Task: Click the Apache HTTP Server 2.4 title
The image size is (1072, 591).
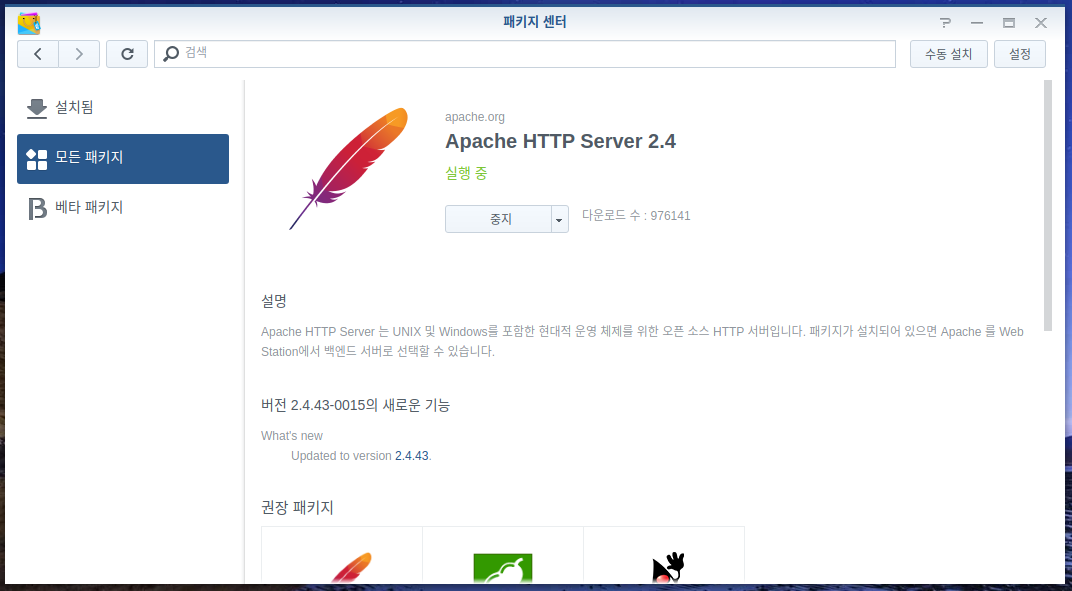Action: tap(561, 142)
